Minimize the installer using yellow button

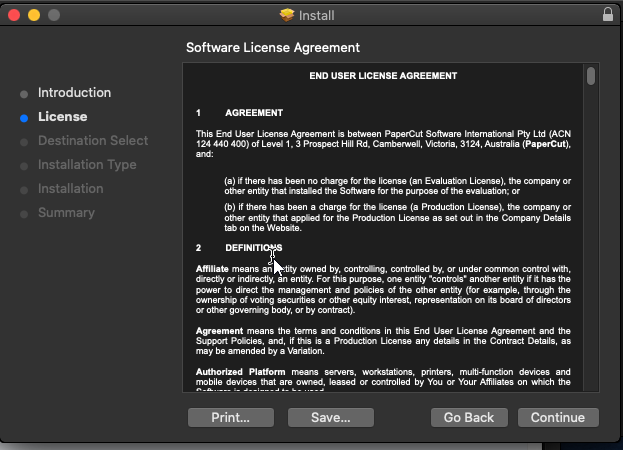tap(33, 15)
